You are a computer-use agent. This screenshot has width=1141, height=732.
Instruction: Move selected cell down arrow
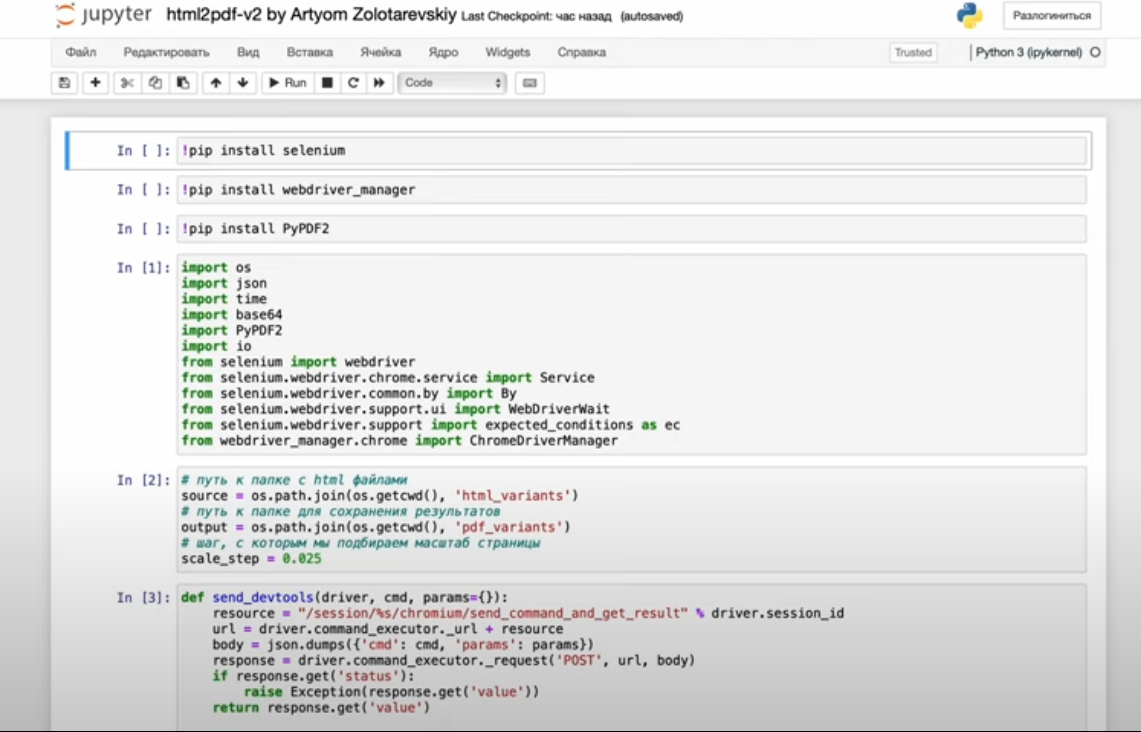coord(242,83)
